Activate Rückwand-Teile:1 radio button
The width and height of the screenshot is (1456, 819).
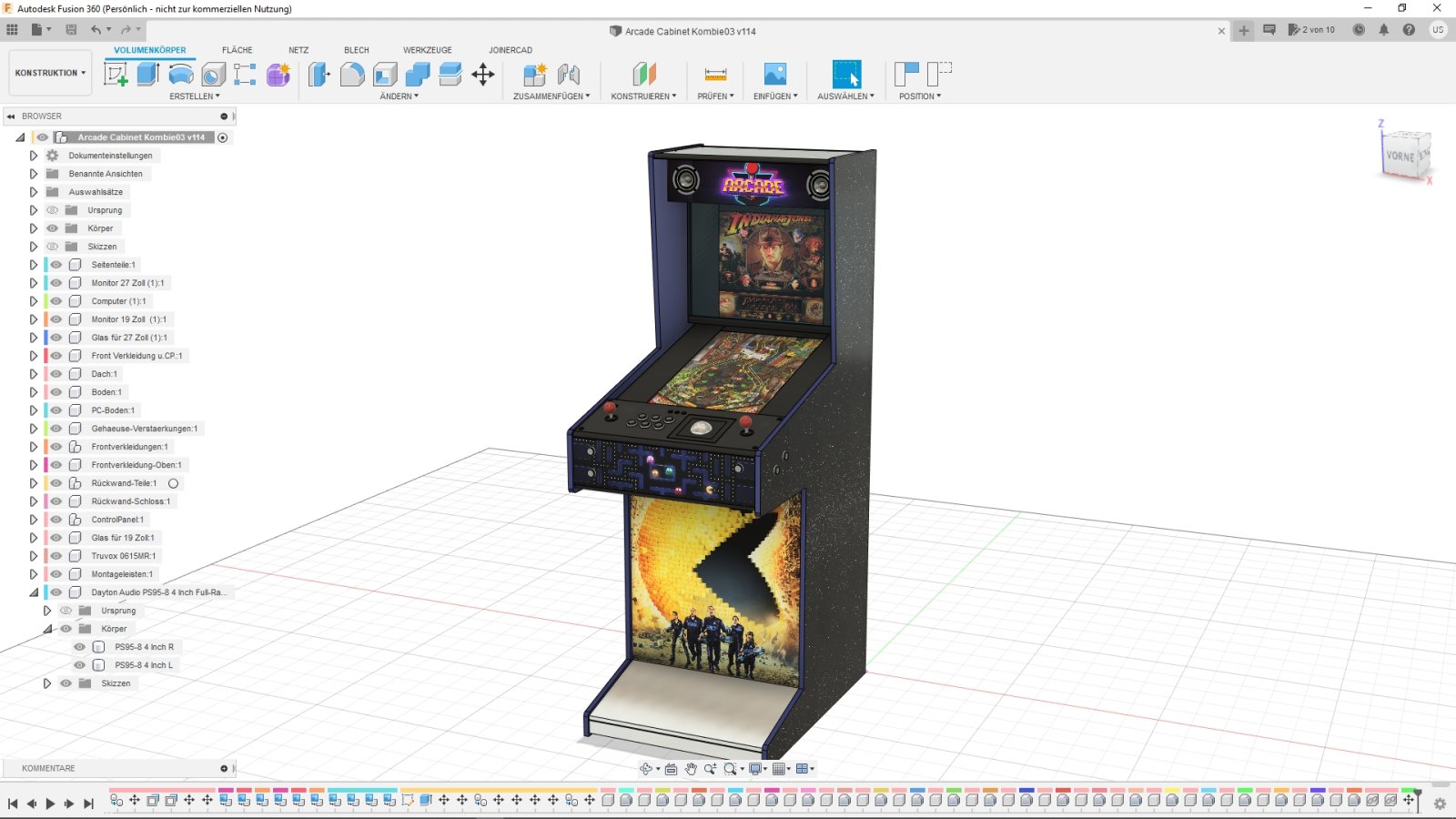point(173,483)
